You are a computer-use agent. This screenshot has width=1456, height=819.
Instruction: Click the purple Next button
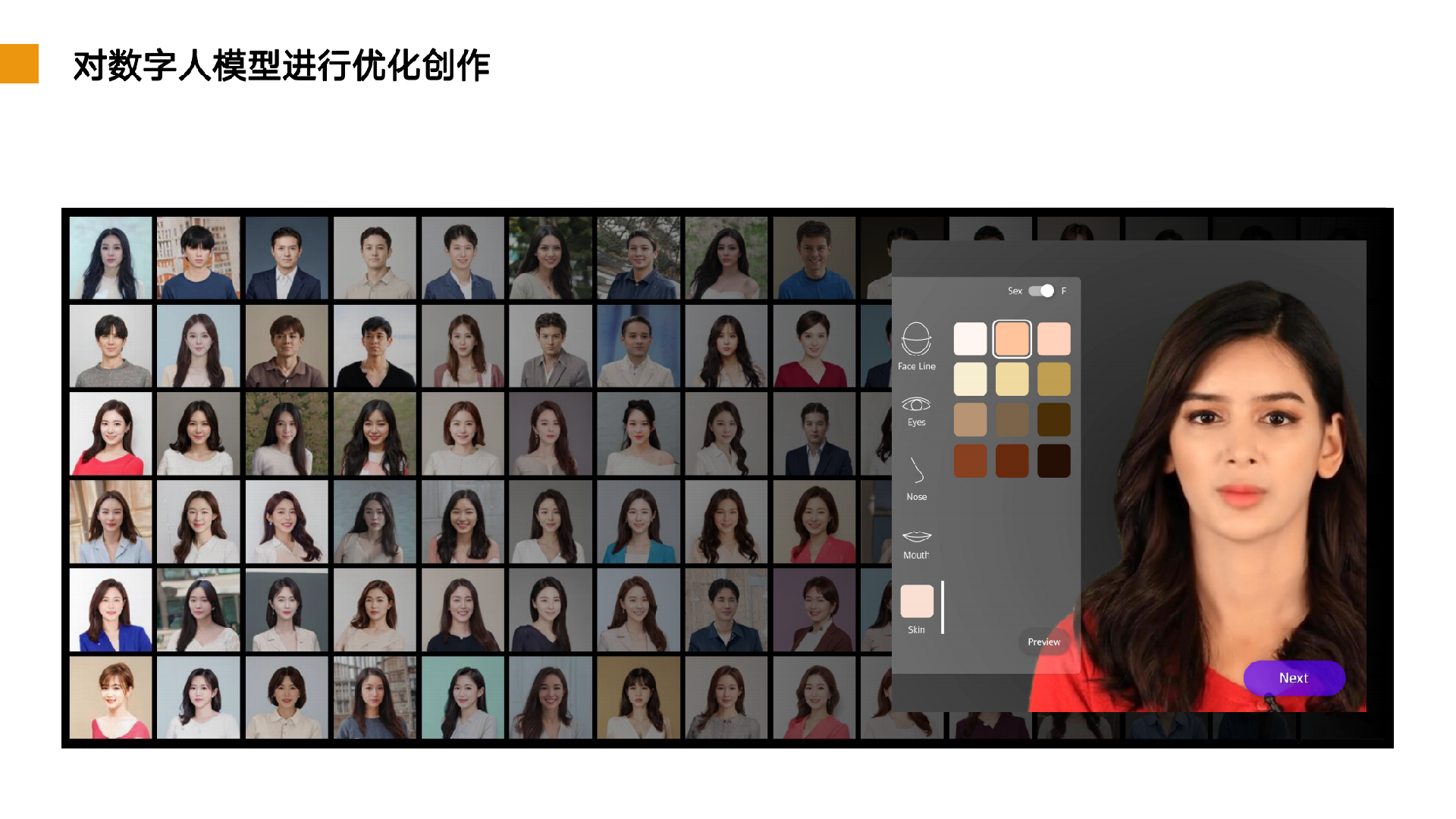[1294, 678]
